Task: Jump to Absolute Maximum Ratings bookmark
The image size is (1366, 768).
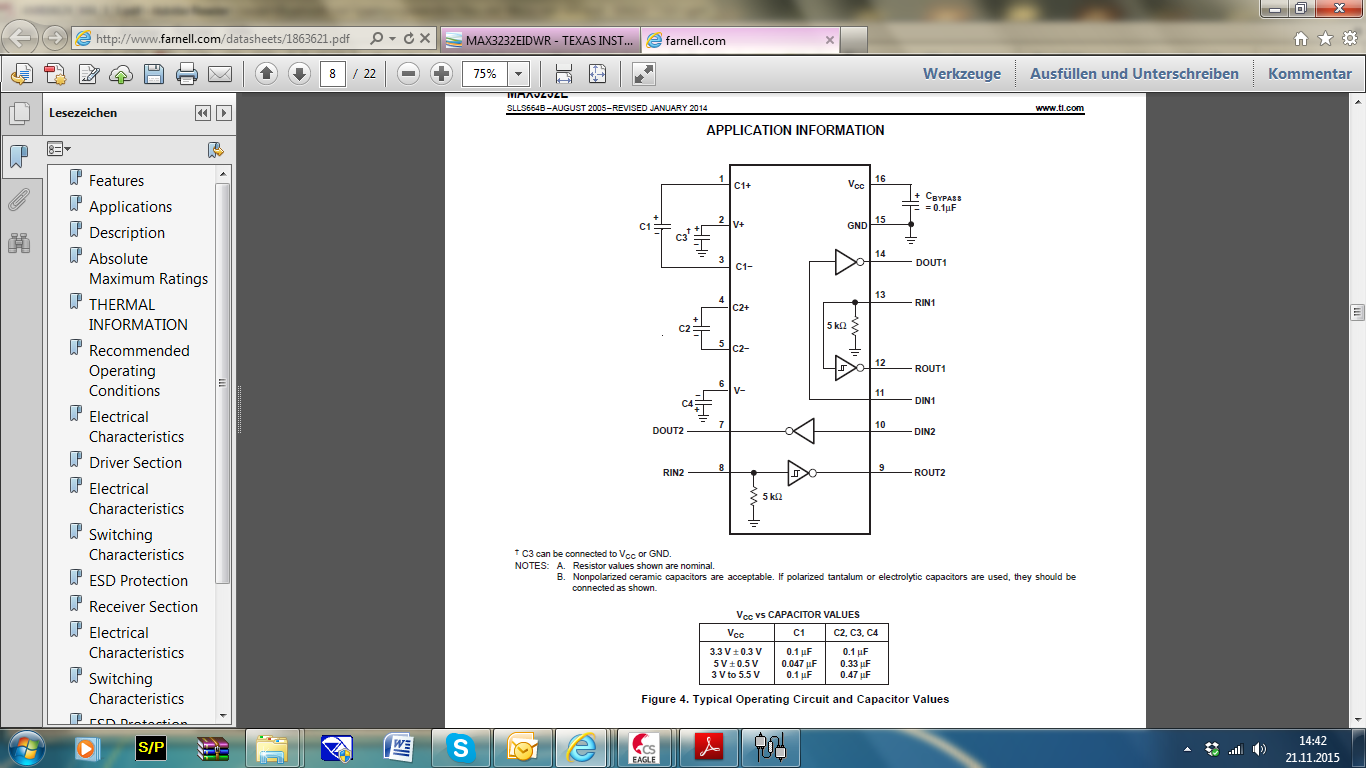Action: tap(148, 269)
